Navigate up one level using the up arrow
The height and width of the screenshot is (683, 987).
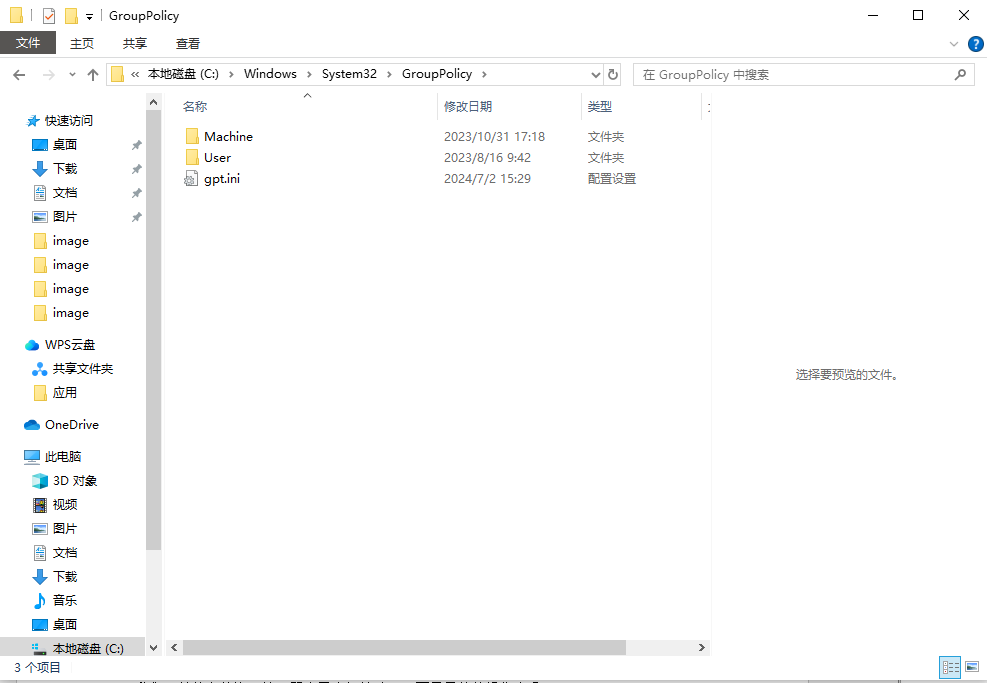tap(92, 73)
